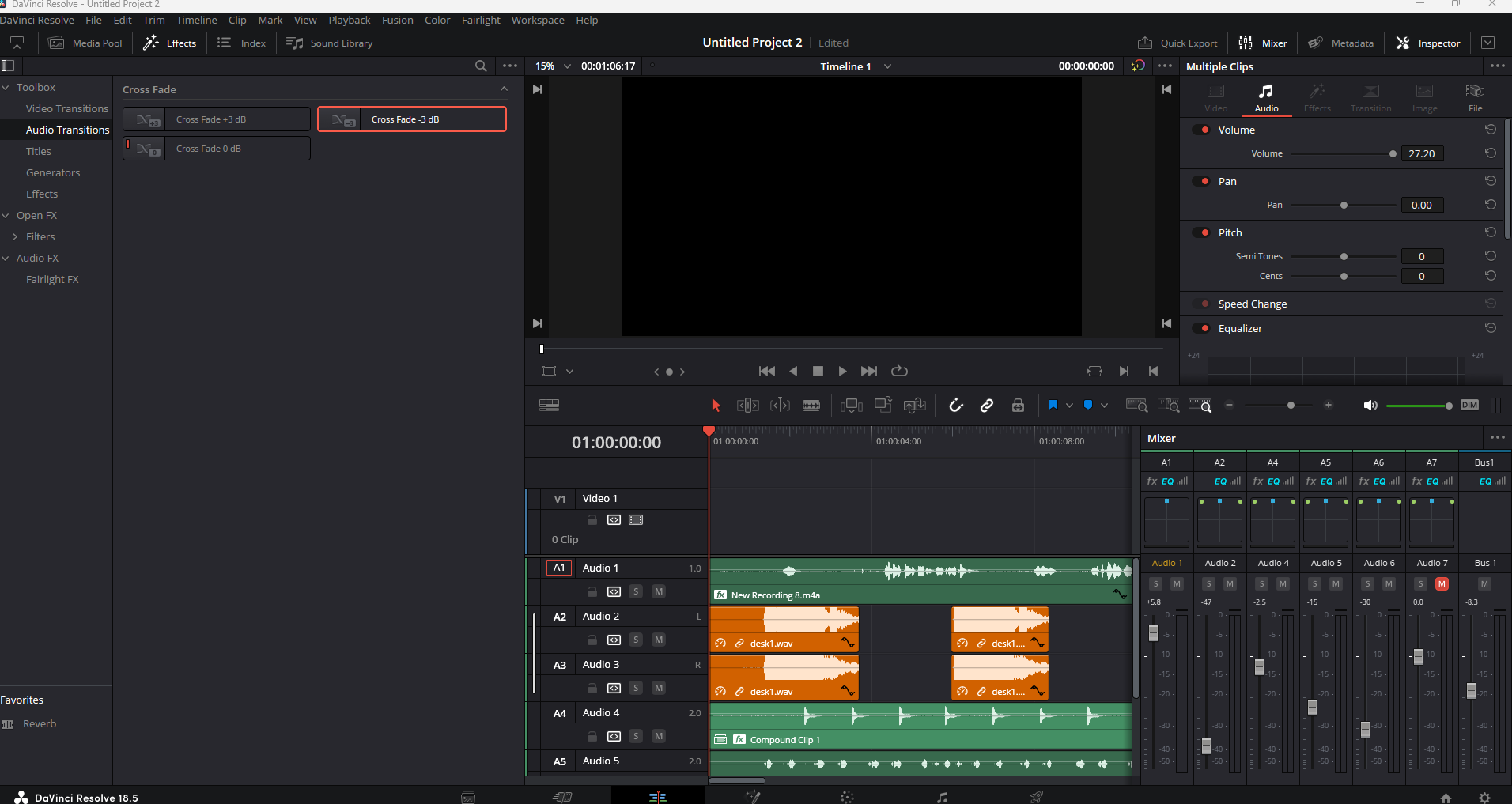Click the Loop playback icon
The image size is (1512, 804).
click(899, 371)
